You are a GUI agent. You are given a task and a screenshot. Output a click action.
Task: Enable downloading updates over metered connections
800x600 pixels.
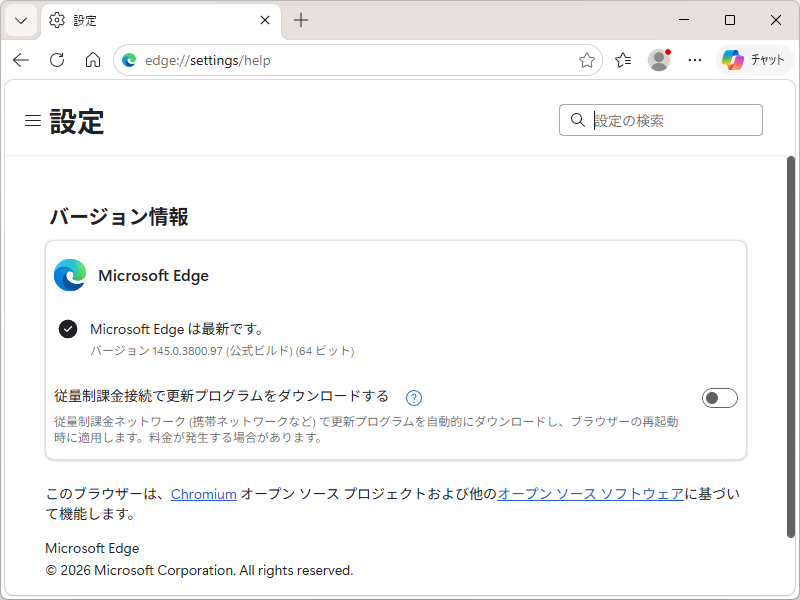(x=719, y=398)
